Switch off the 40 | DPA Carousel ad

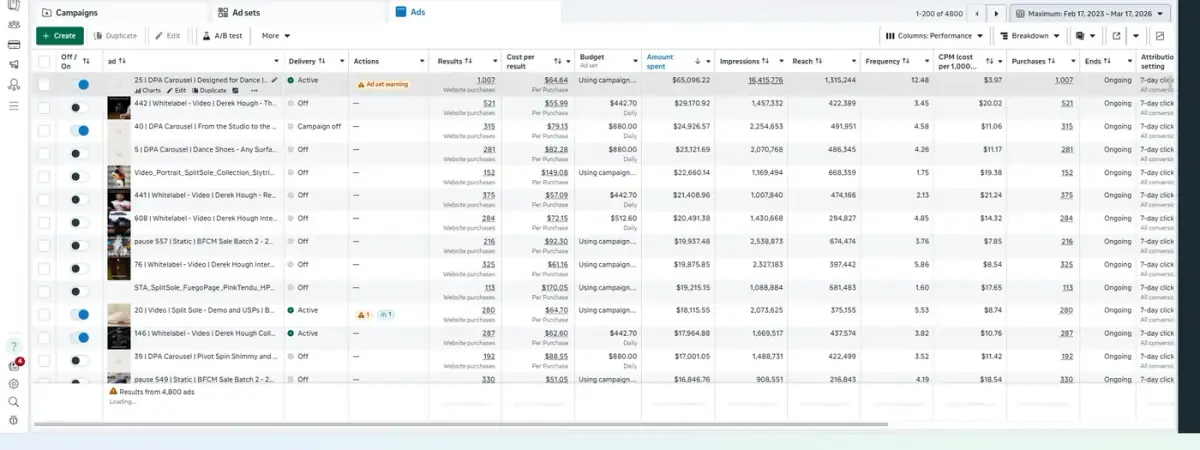(79, 130)
